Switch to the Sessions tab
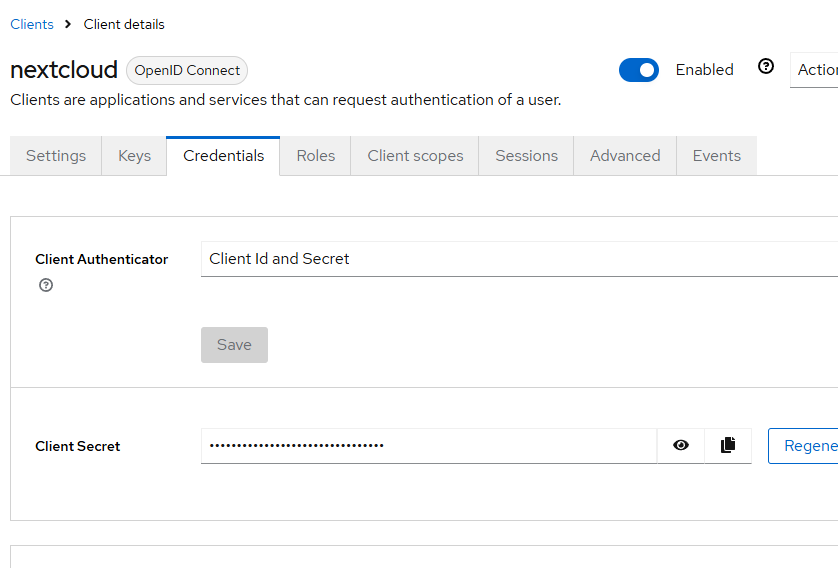Screen dimensions: 838x568 pos(526,156)
